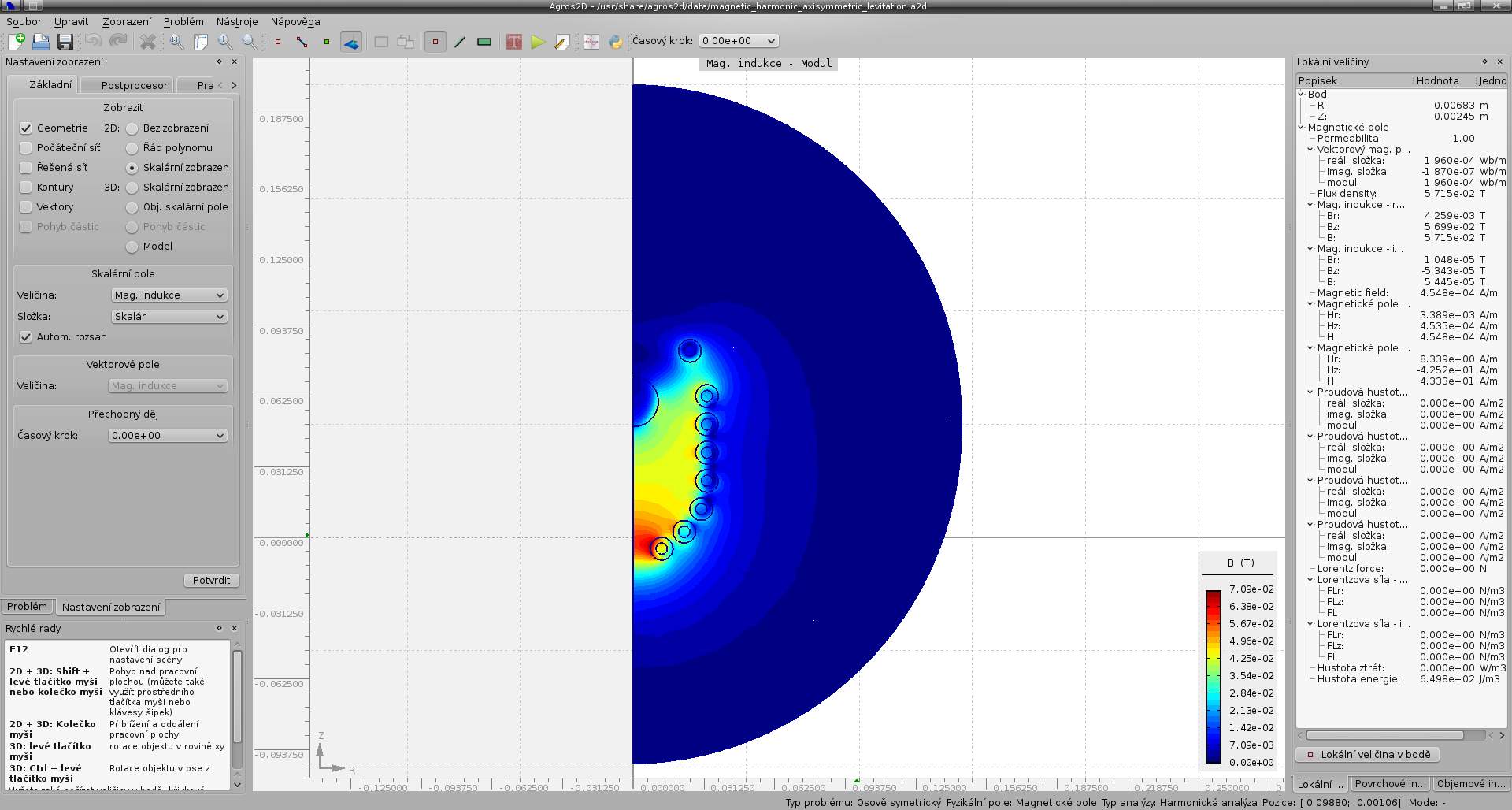1512x810 pixels.
Task: Enable the Kontury checkbox
Action: pos(26,188)
